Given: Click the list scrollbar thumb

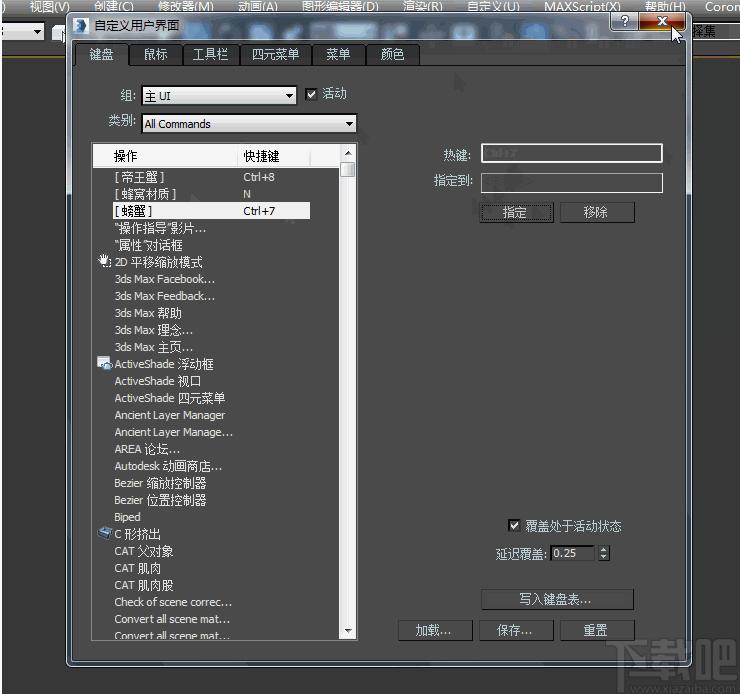Looking at the screenshot, I should tap(348, 169).
